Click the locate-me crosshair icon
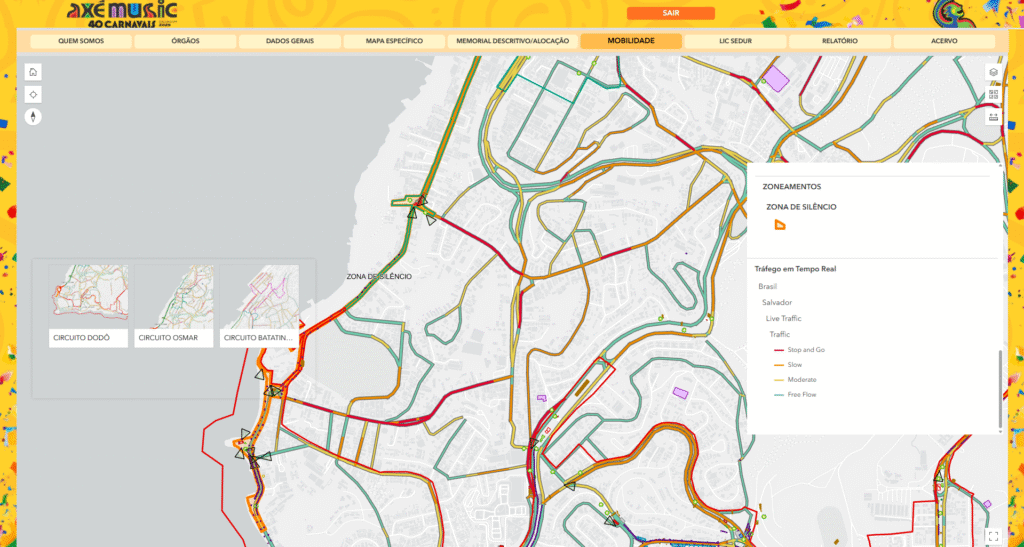1024x547 pixels. point(33,94)
